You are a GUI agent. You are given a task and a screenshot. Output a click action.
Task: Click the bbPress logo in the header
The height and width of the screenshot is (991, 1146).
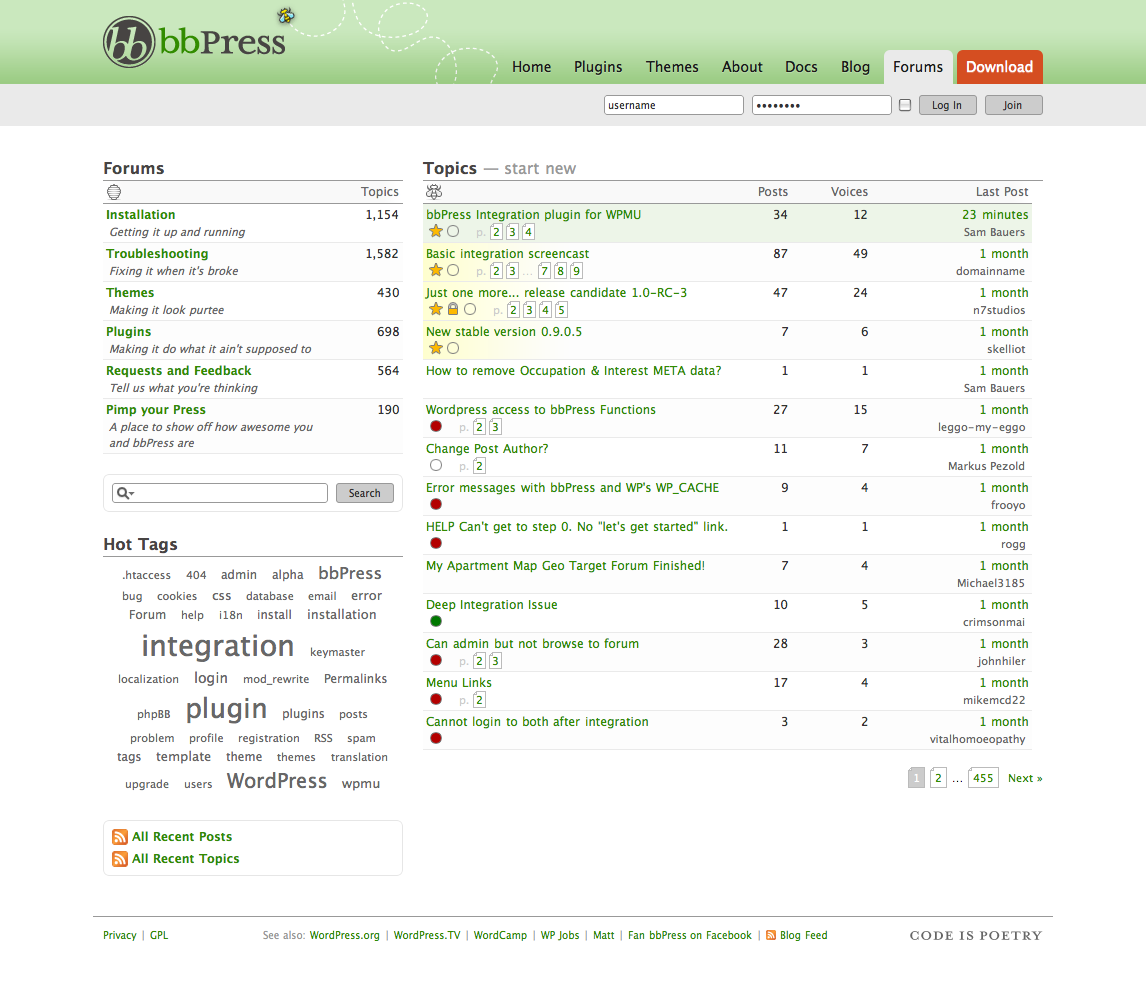194,42
